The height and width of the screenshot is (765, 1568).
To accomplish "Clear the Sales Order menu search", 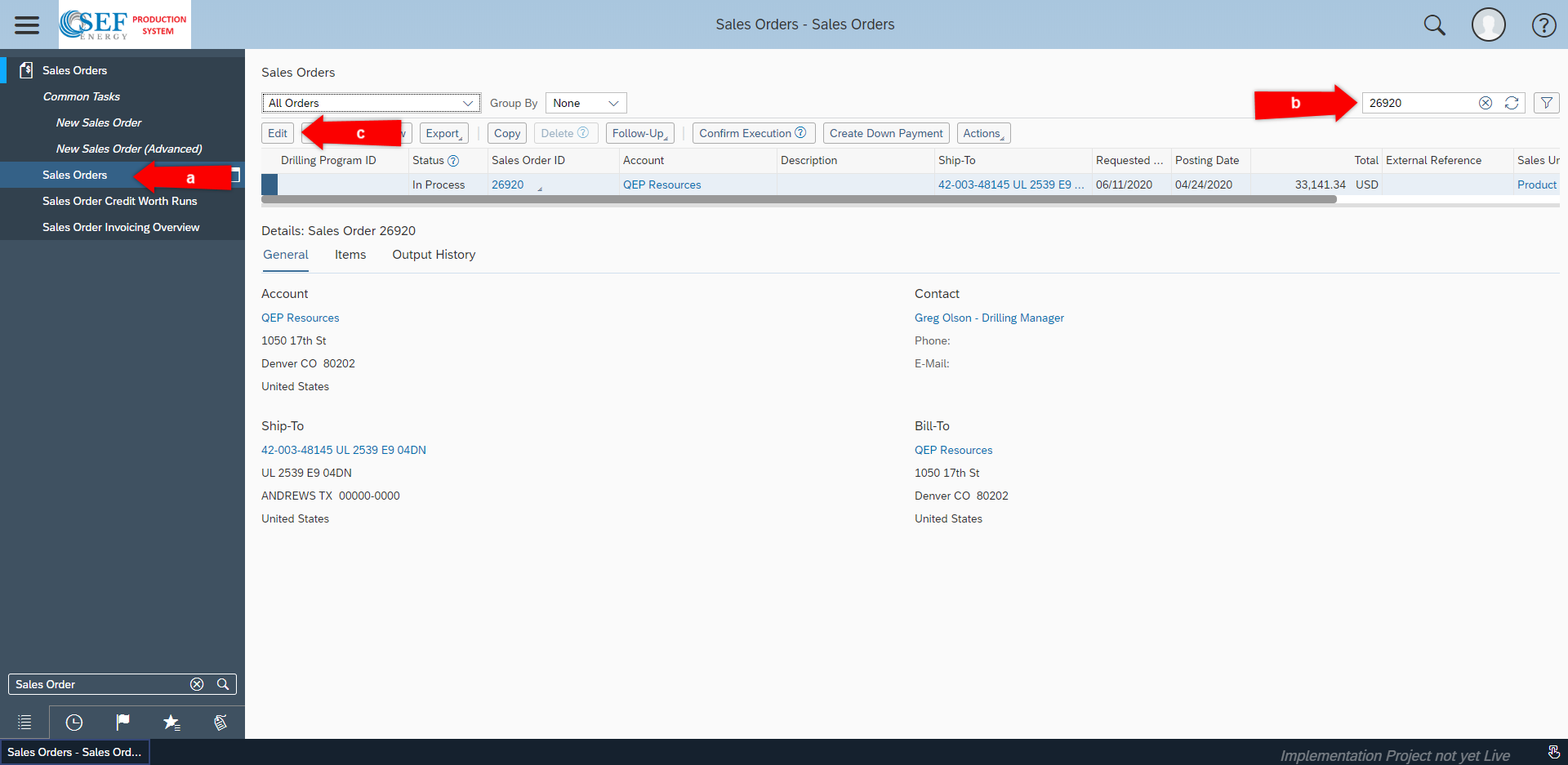I will point(197,684).
